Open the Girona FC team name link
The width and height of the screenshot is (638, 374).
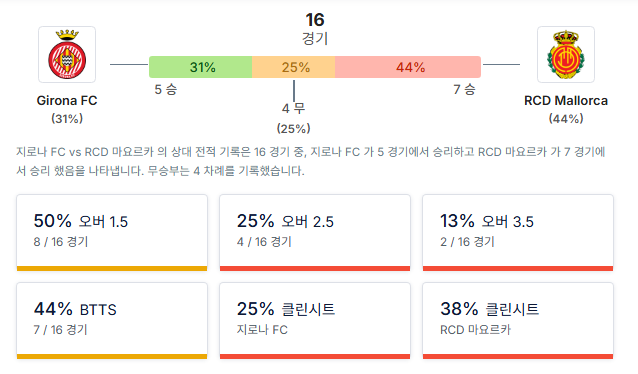tap(67, 101)
